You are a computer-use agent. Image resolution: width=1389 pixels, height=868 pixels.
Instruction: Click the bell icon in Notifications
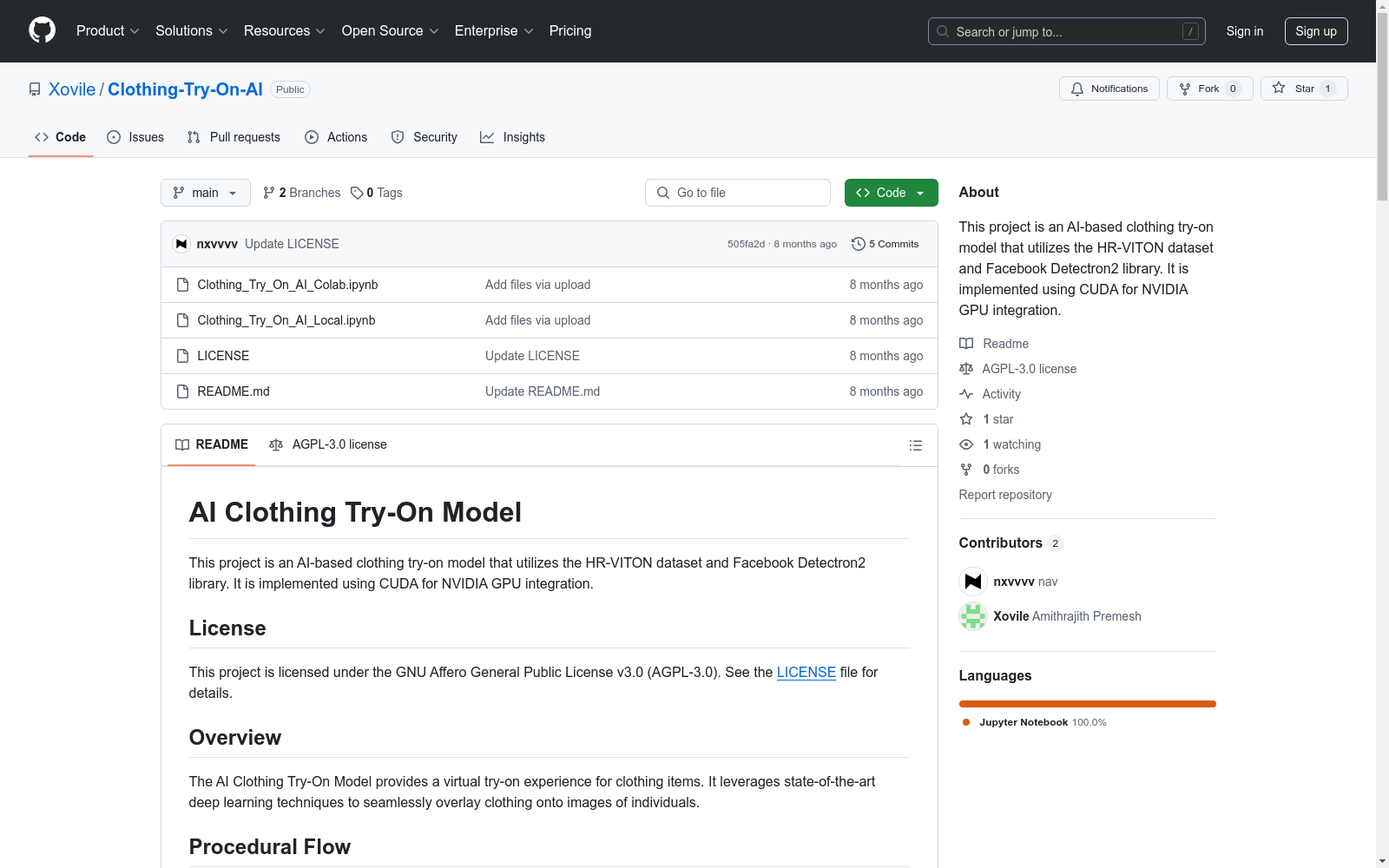click(x=1077, y=89)
